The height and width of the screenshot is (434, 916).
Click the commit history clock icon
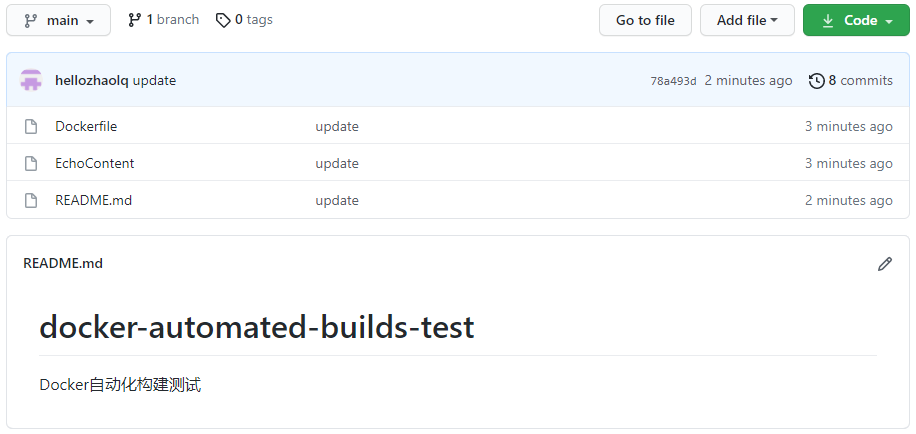click(816, 81)
